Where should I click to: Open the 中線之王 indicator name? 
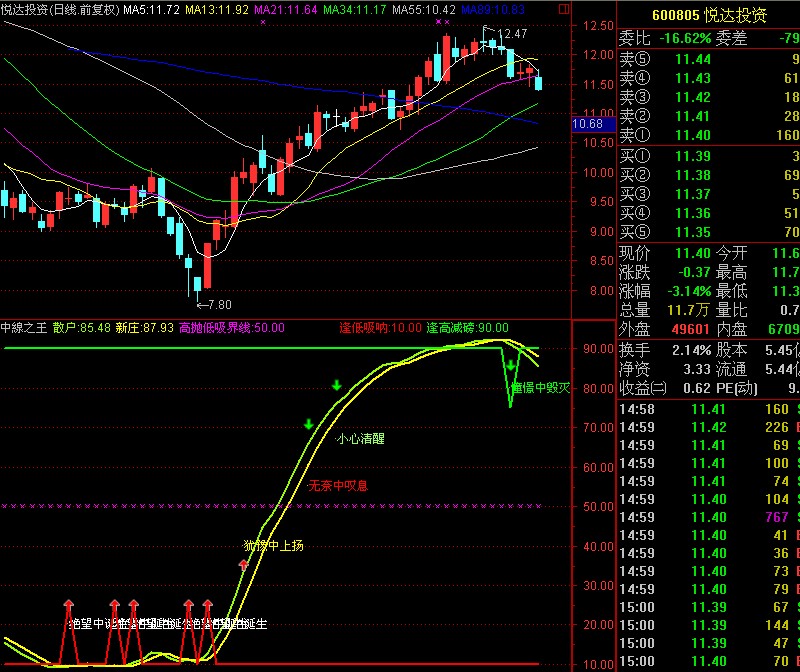click(24, 328)
